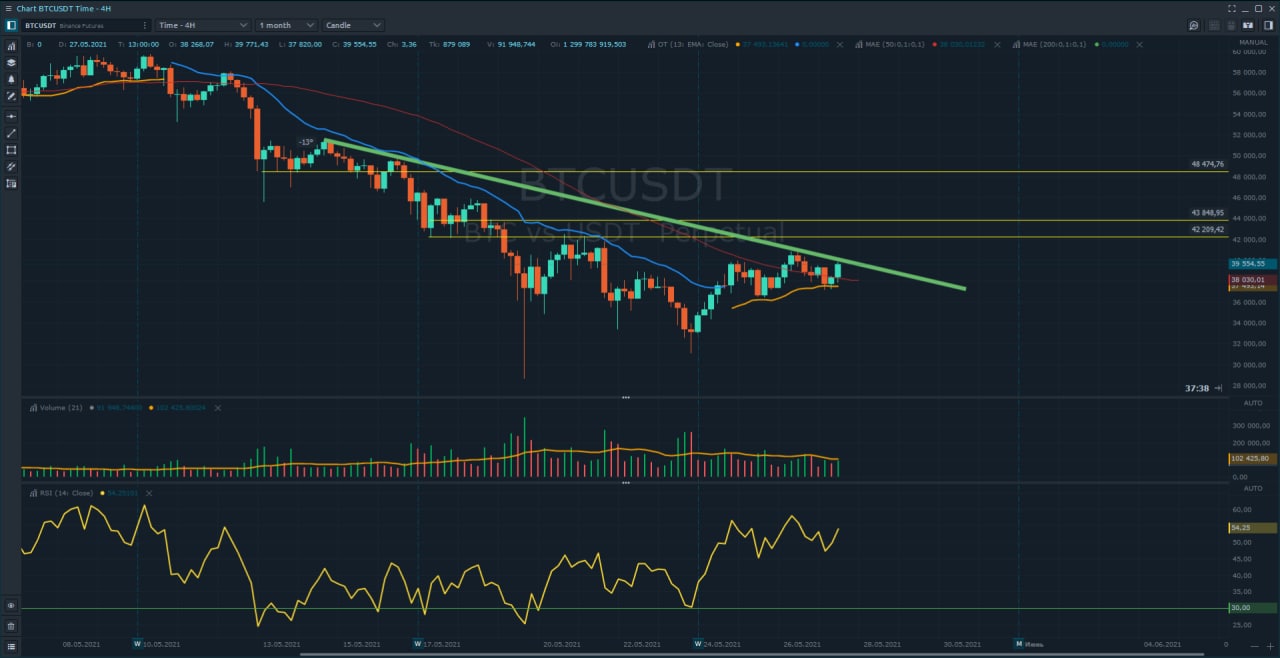Toggle the data window icon in toolbar
The width and height of the screenshot is (1280, 658).
pyautogui.click(x=1231, y=25)
